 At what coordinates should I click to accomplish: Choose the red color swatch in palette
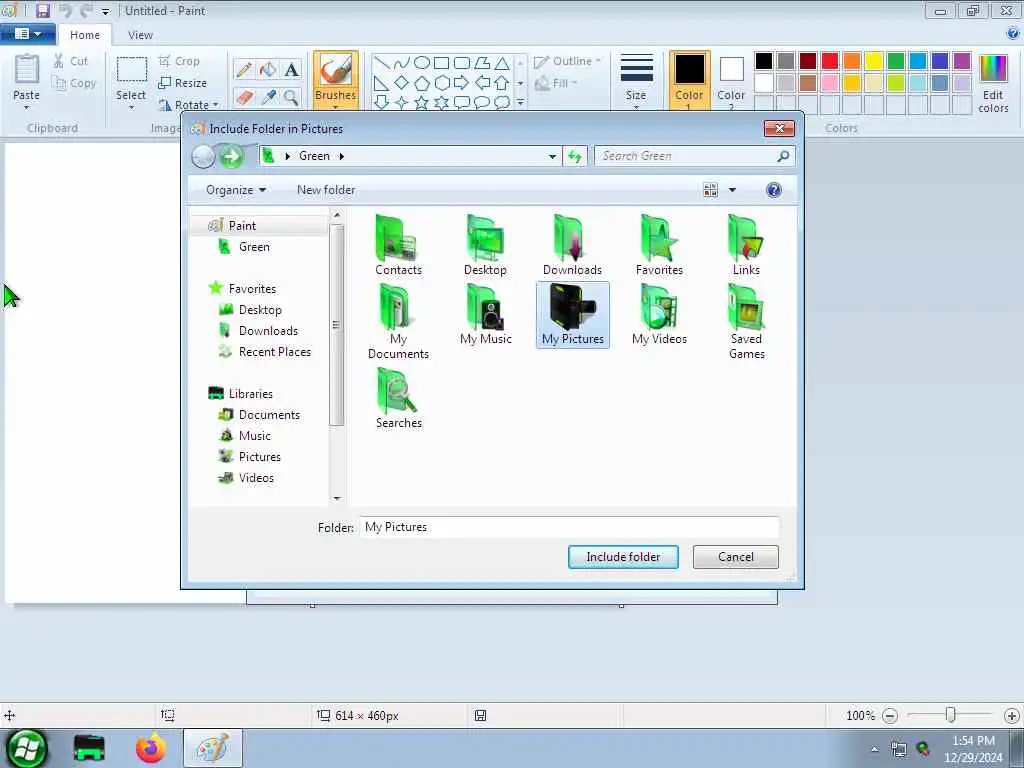829,61
